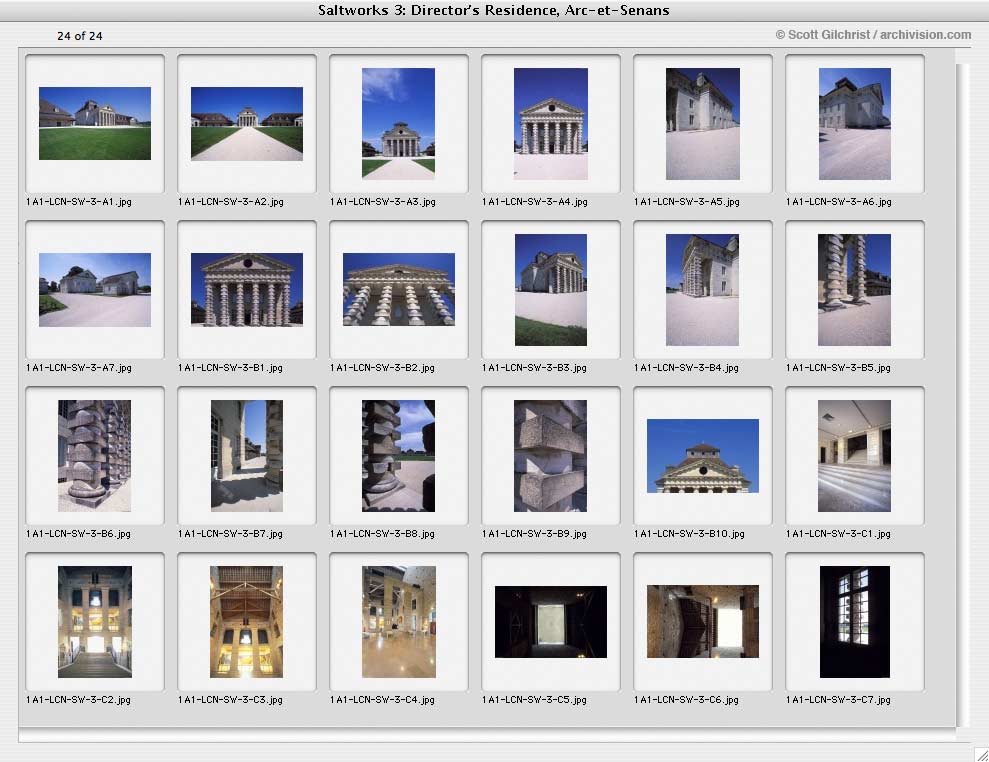Open thumbnail 1A1-LCN-SW-3-A7.jpg
Viewport: 989px width, 762px height.
point(95,290)
